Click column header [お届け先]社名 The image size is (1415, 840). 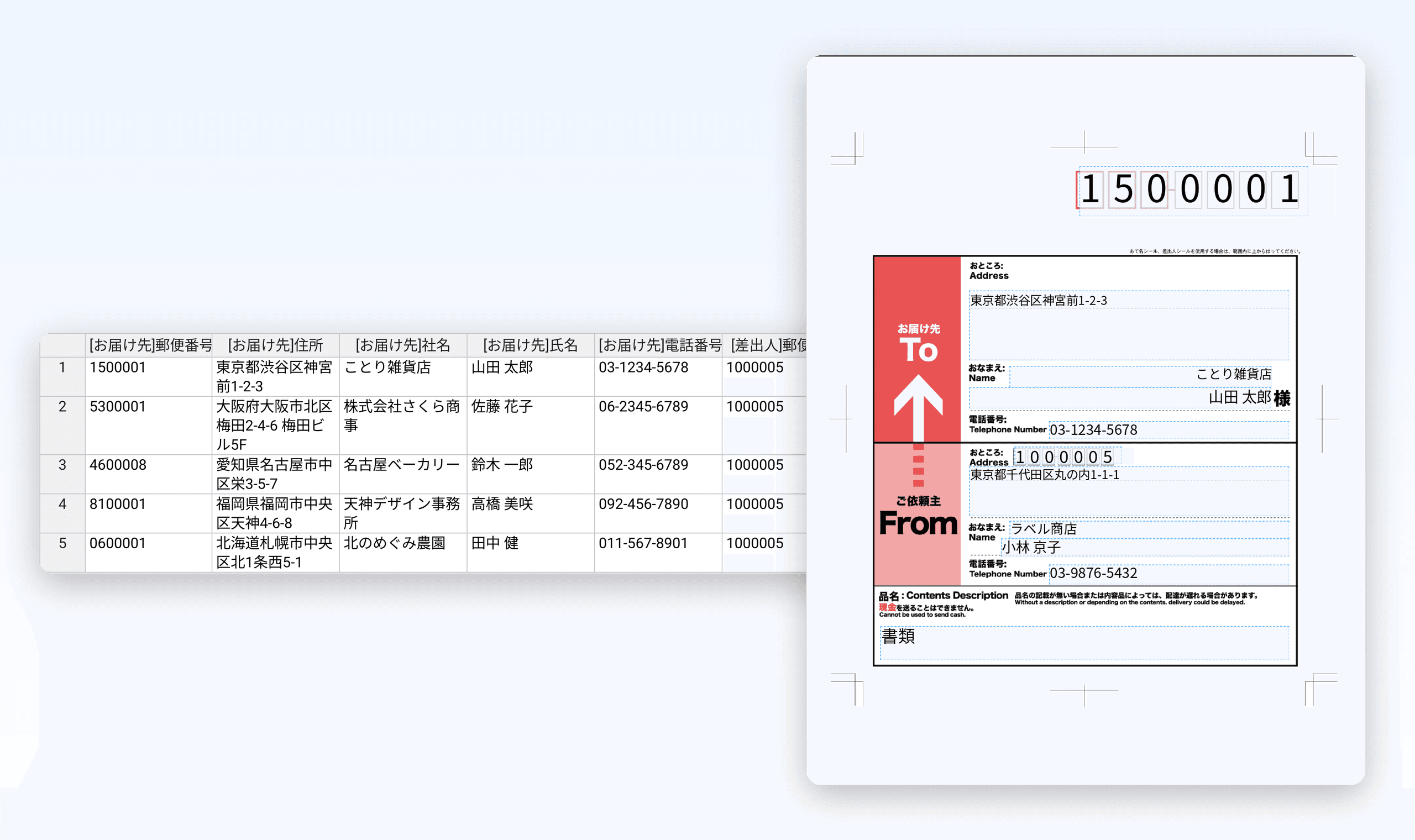click(403, 345)
